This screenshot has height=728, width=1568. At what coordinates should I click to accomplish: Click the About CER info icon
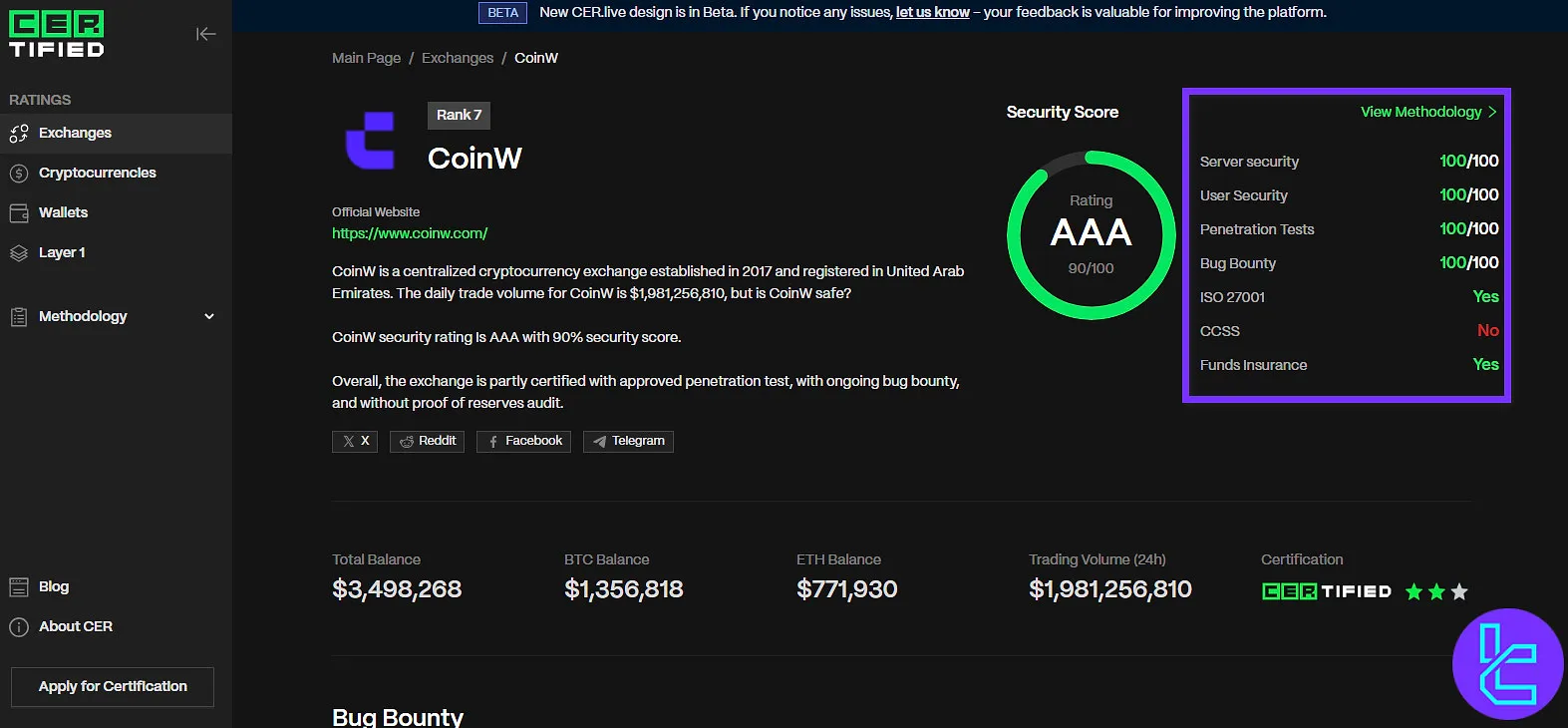click(19, 626)
